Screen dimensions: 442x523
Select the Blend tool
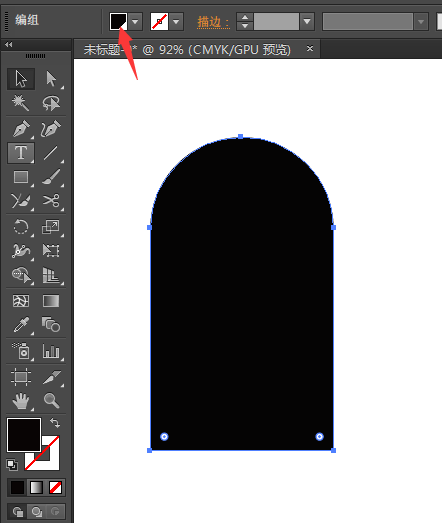point(51,325)
